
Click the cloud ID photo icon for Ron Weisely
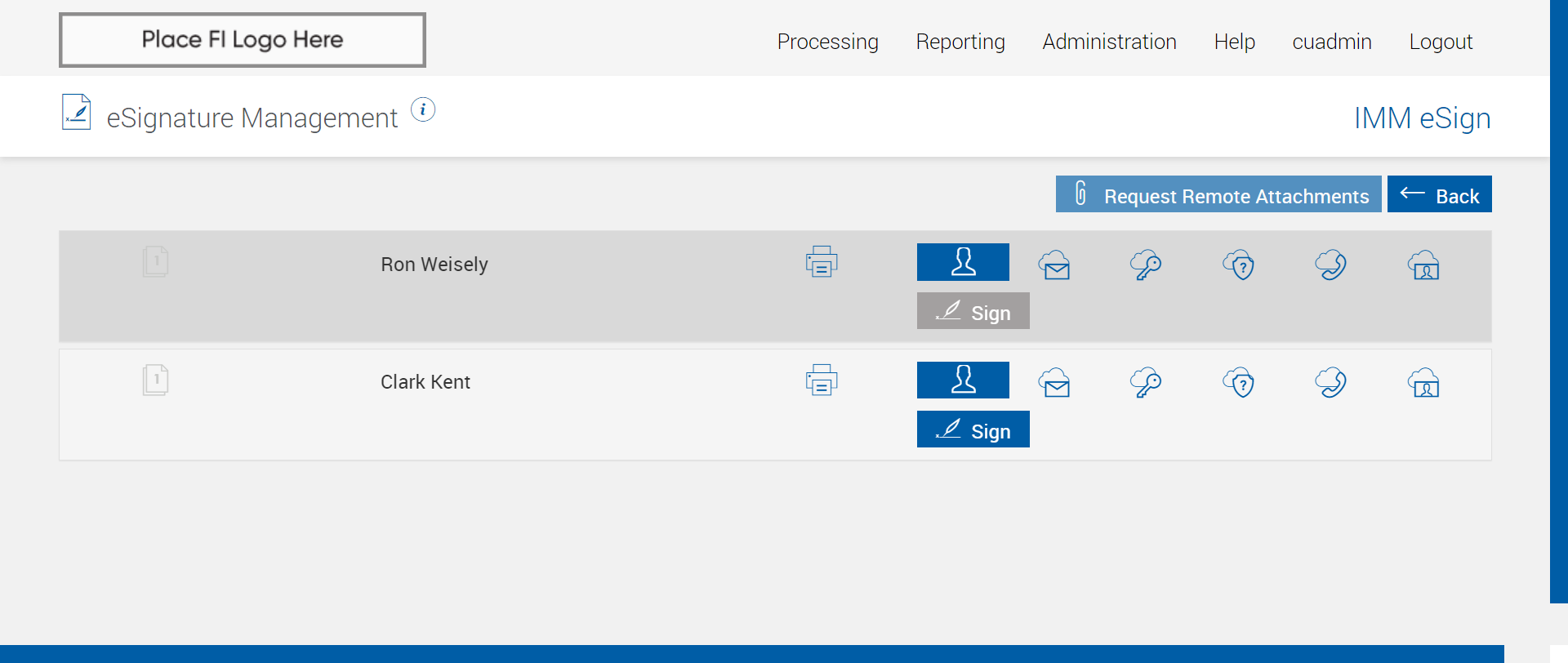(x=1423, y=265)
